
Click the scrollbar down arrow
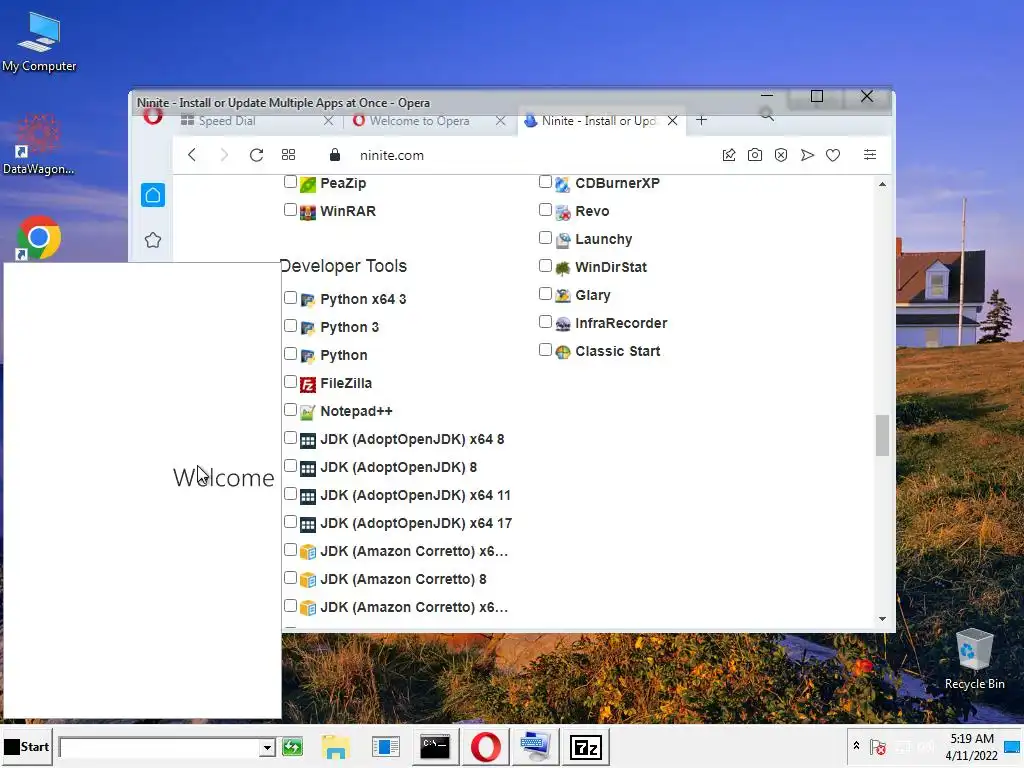(882, 618)
